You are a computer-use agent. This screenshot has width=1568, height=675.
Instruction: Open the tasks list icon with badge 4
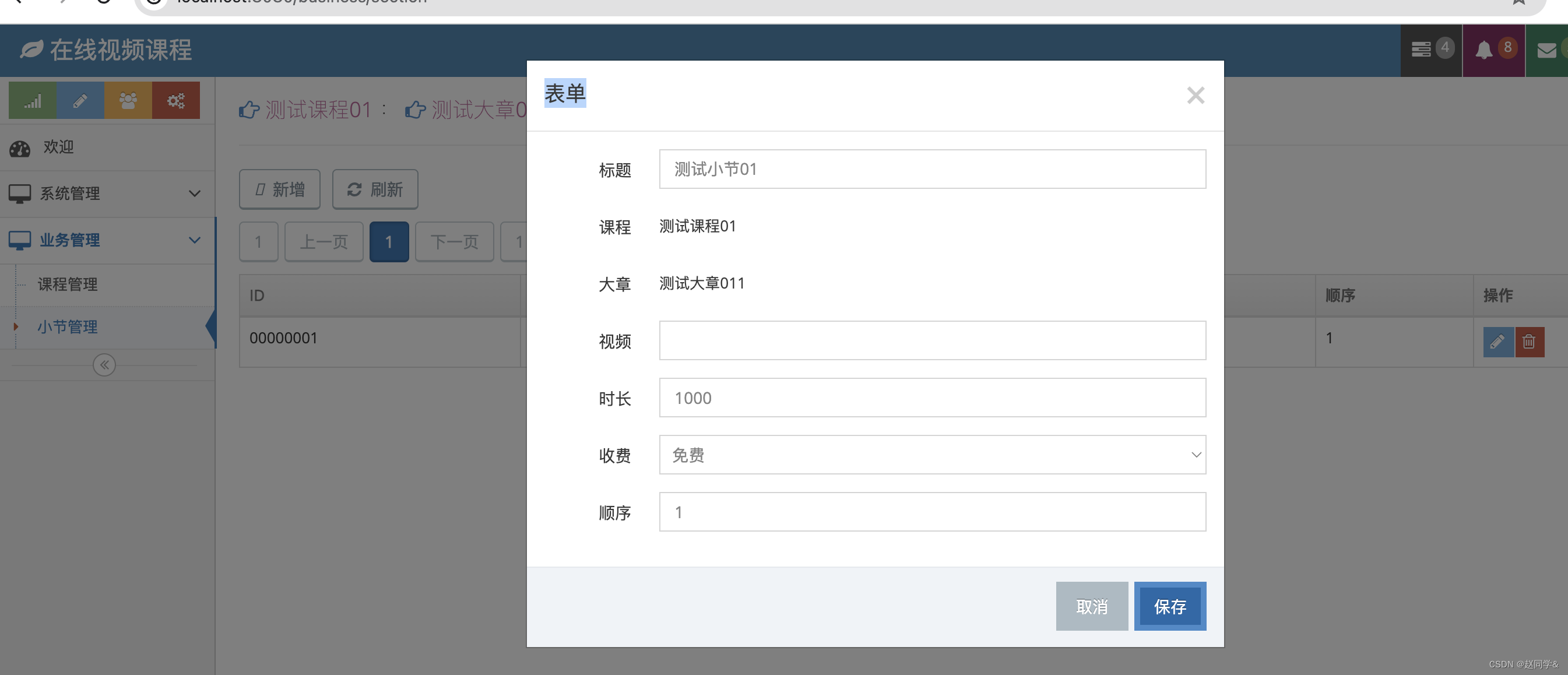[x=1421, y=50]
